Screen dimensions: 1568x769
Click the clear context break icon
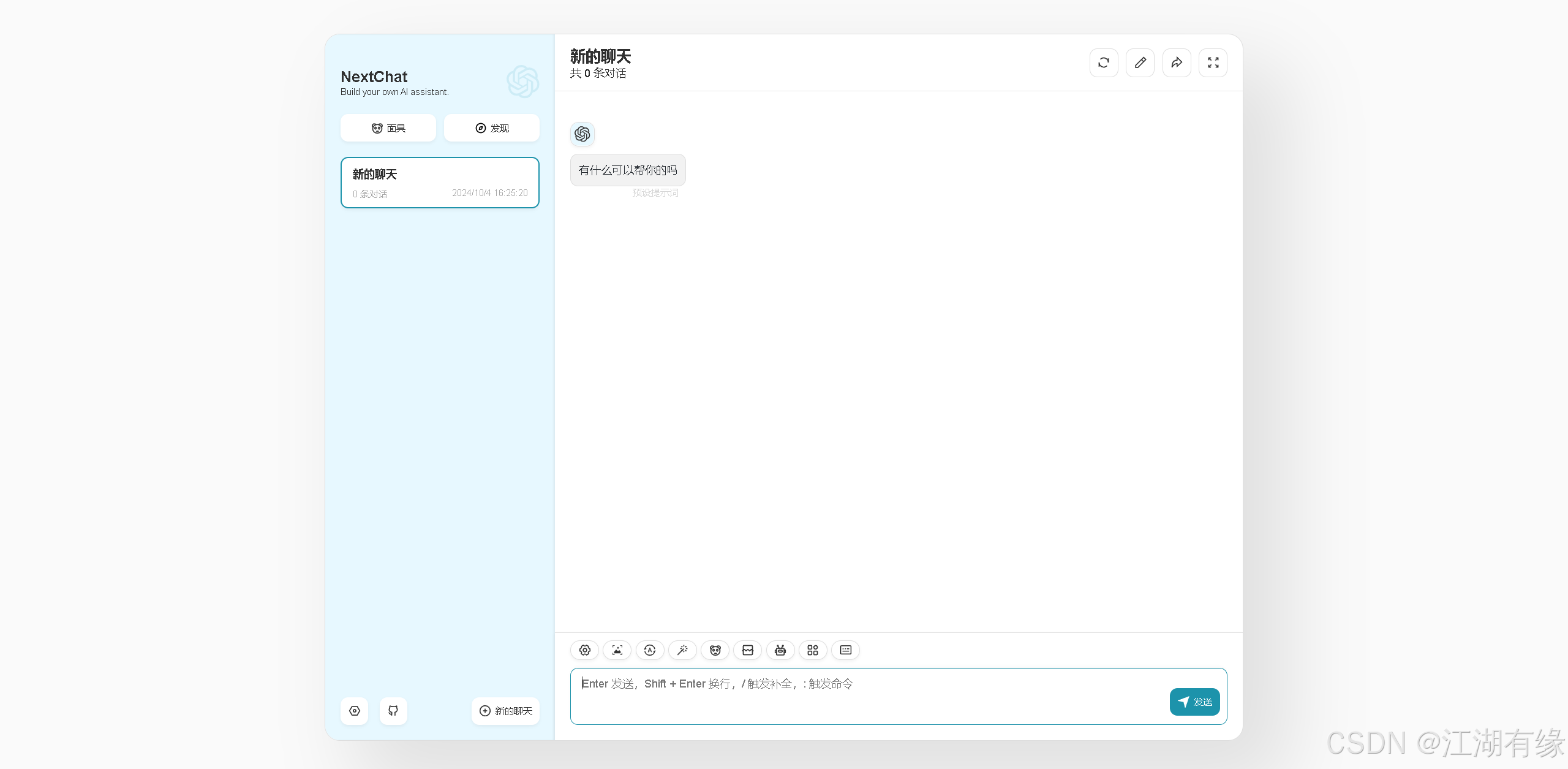coord(747,650)
